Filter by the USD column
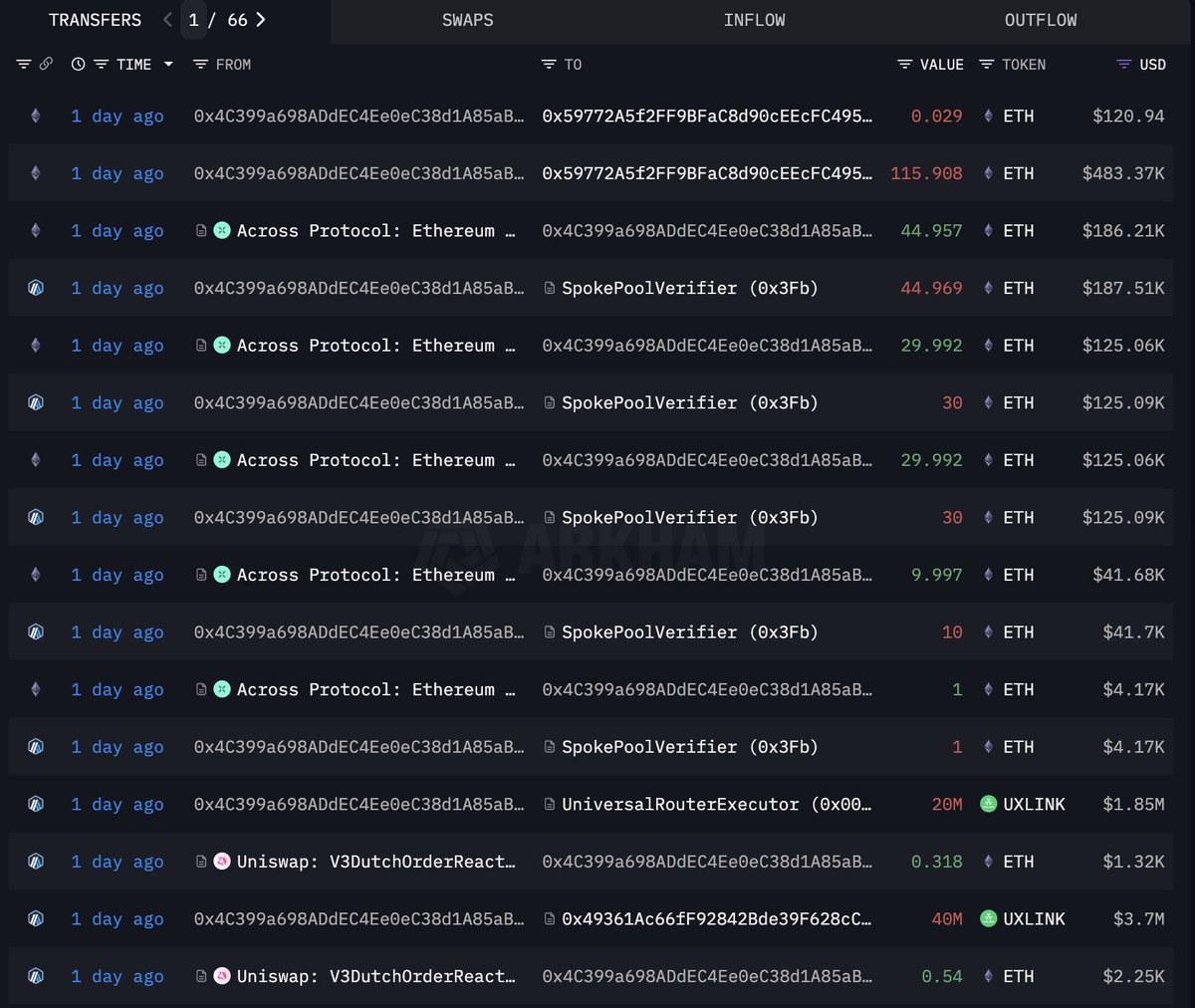The height and width of the screenshot is (1008, 1195). [x=1123, y=64]
